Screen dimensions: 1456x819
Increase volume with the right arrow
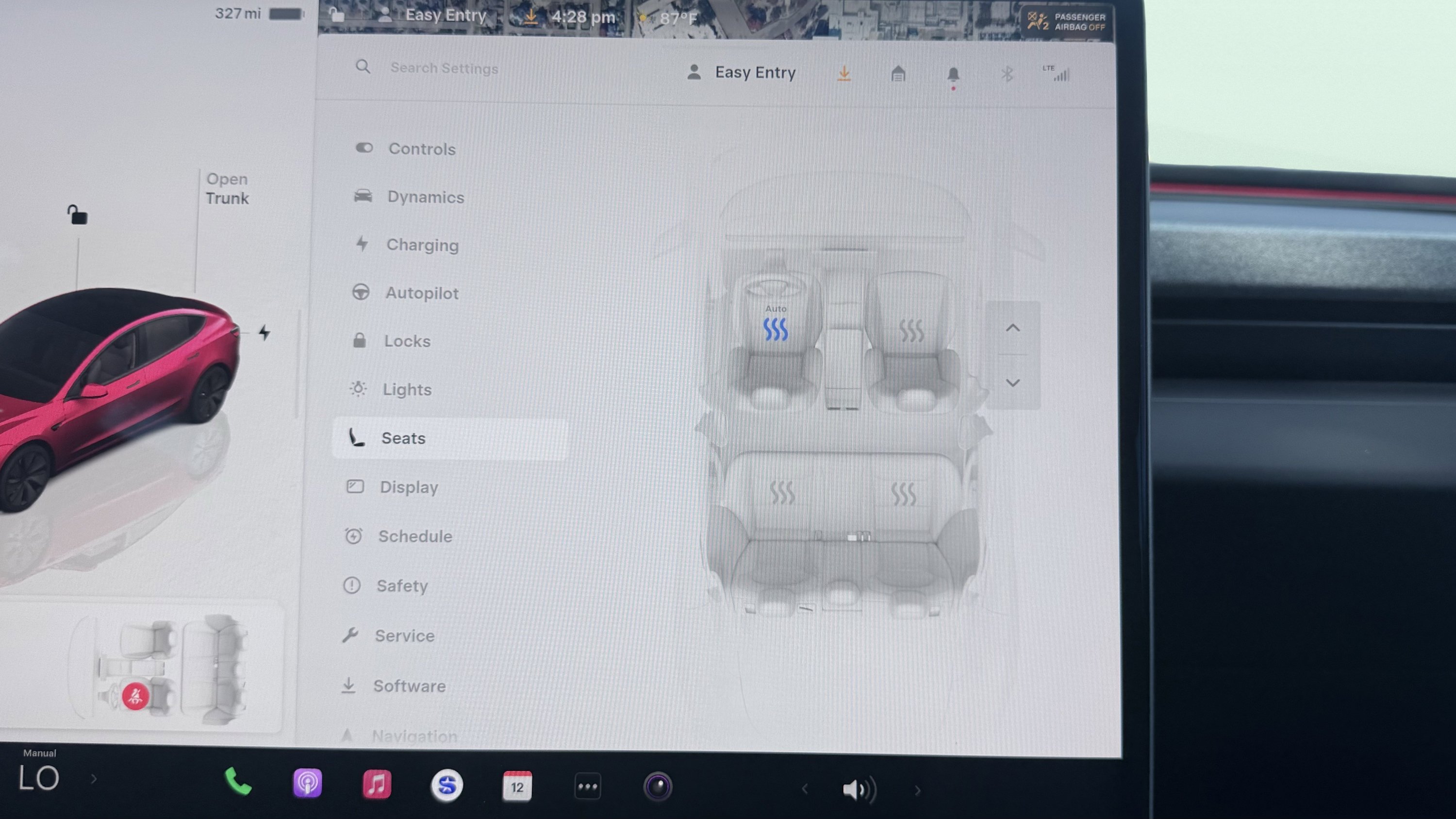click(x=917, y=791)
